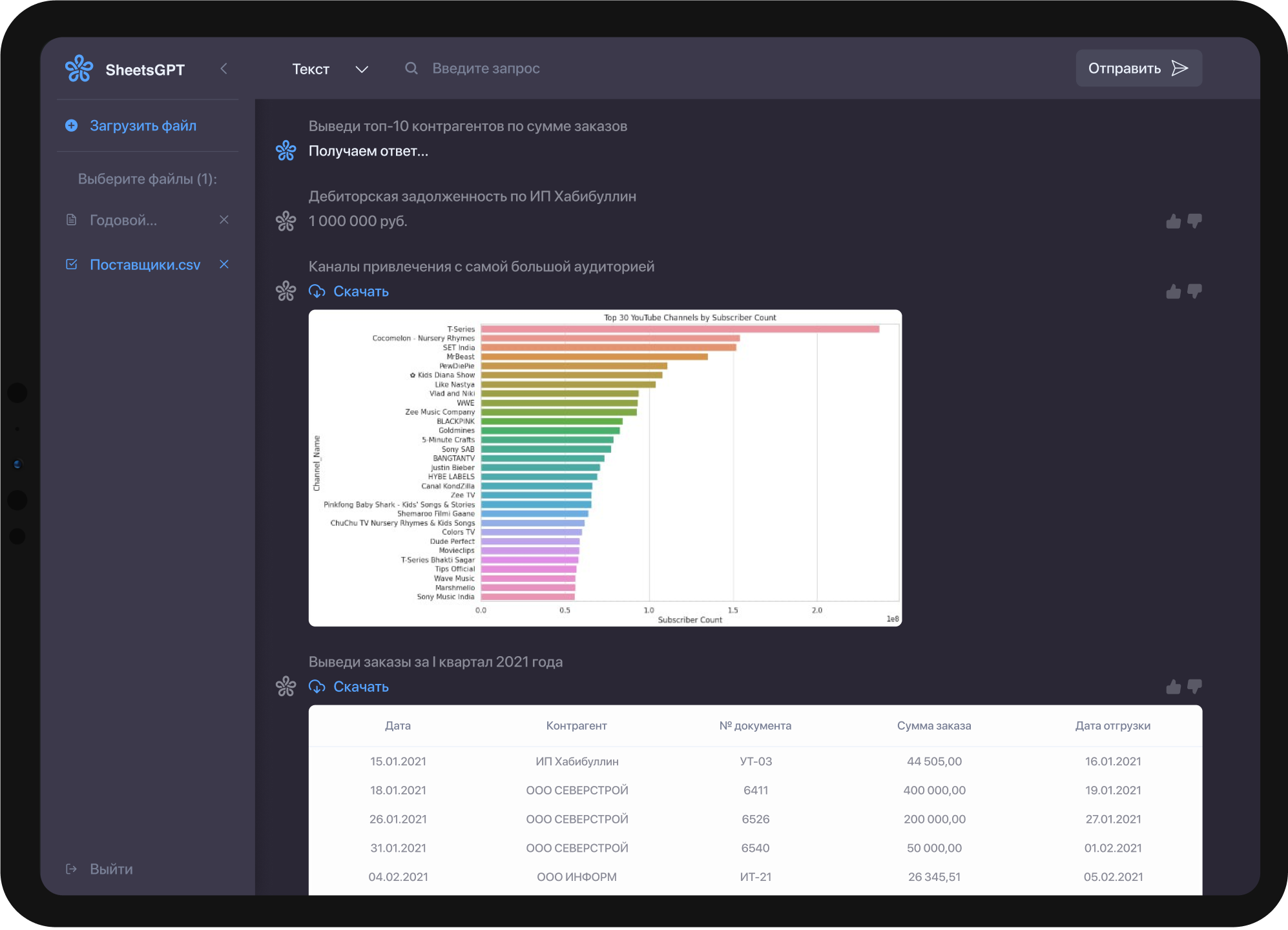The width and height of the screenshot is (1288, 930).
Task: Click the query Каналы привлечения с самой большой аудиторией
Action: tap(481, 267)
